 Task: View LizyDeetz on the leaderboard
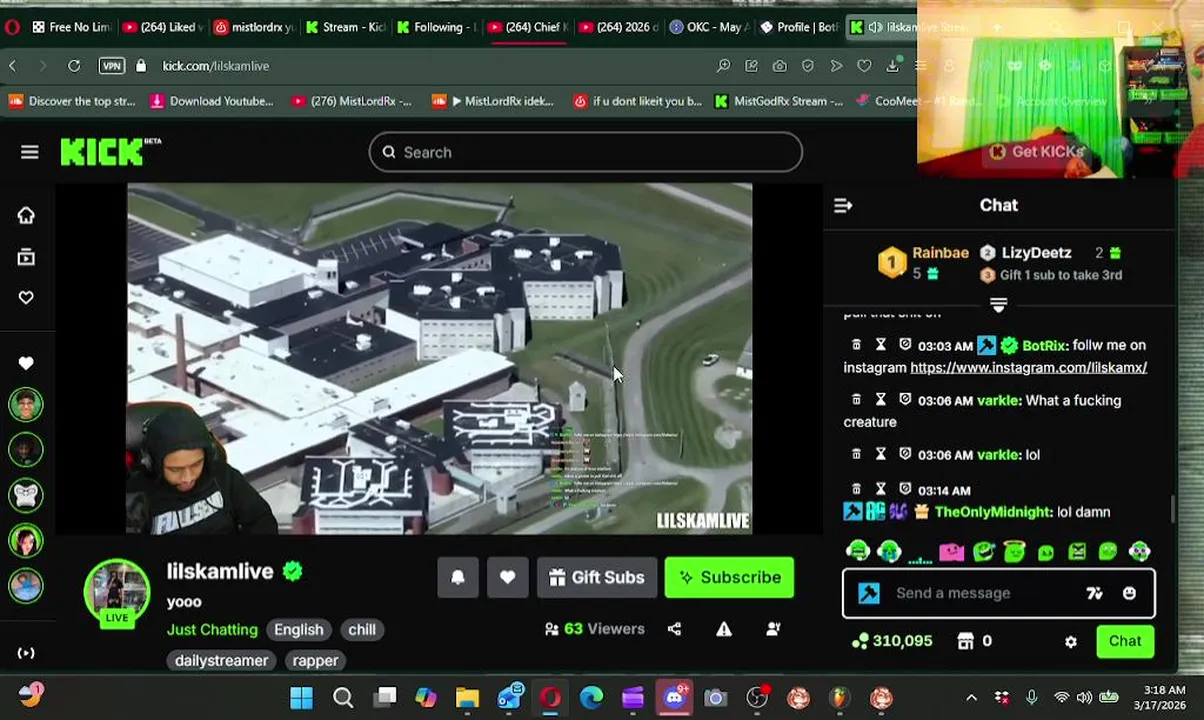1036,253
